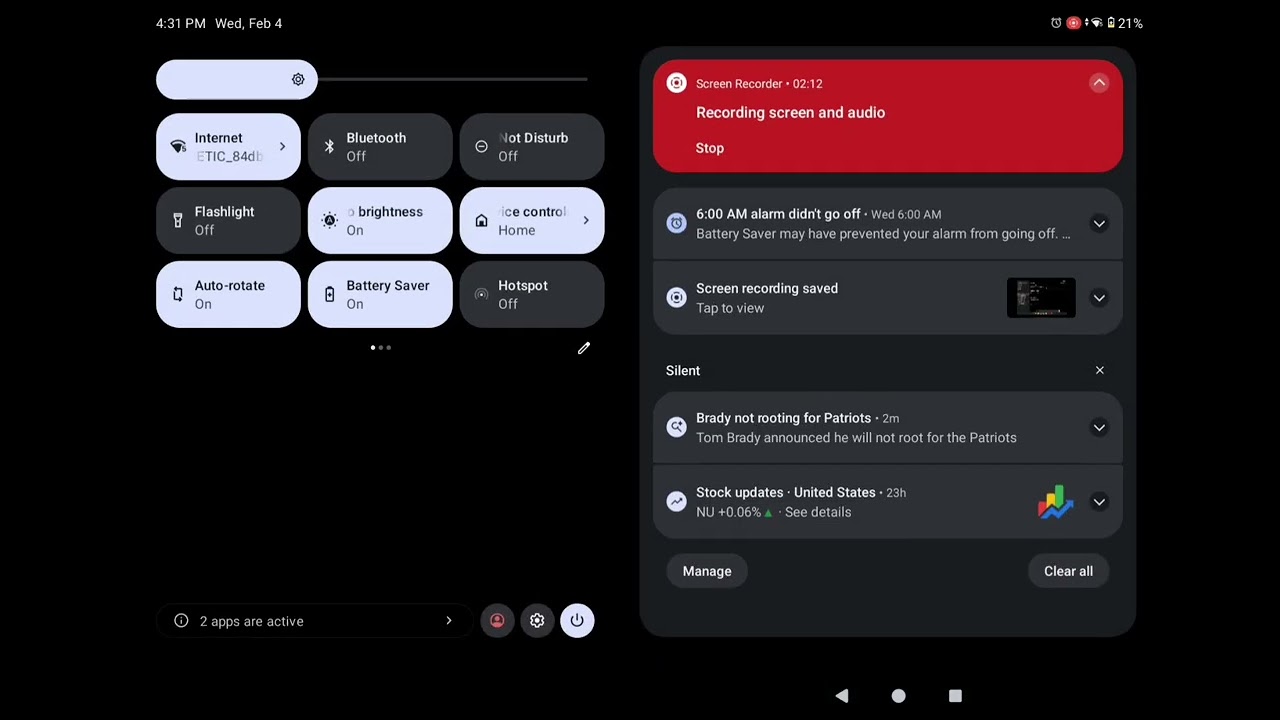Image resolution: width=1280 pixels, height=720 pixels.
Task: Go to home screen via circle button
Action: (x=898, y=696)
